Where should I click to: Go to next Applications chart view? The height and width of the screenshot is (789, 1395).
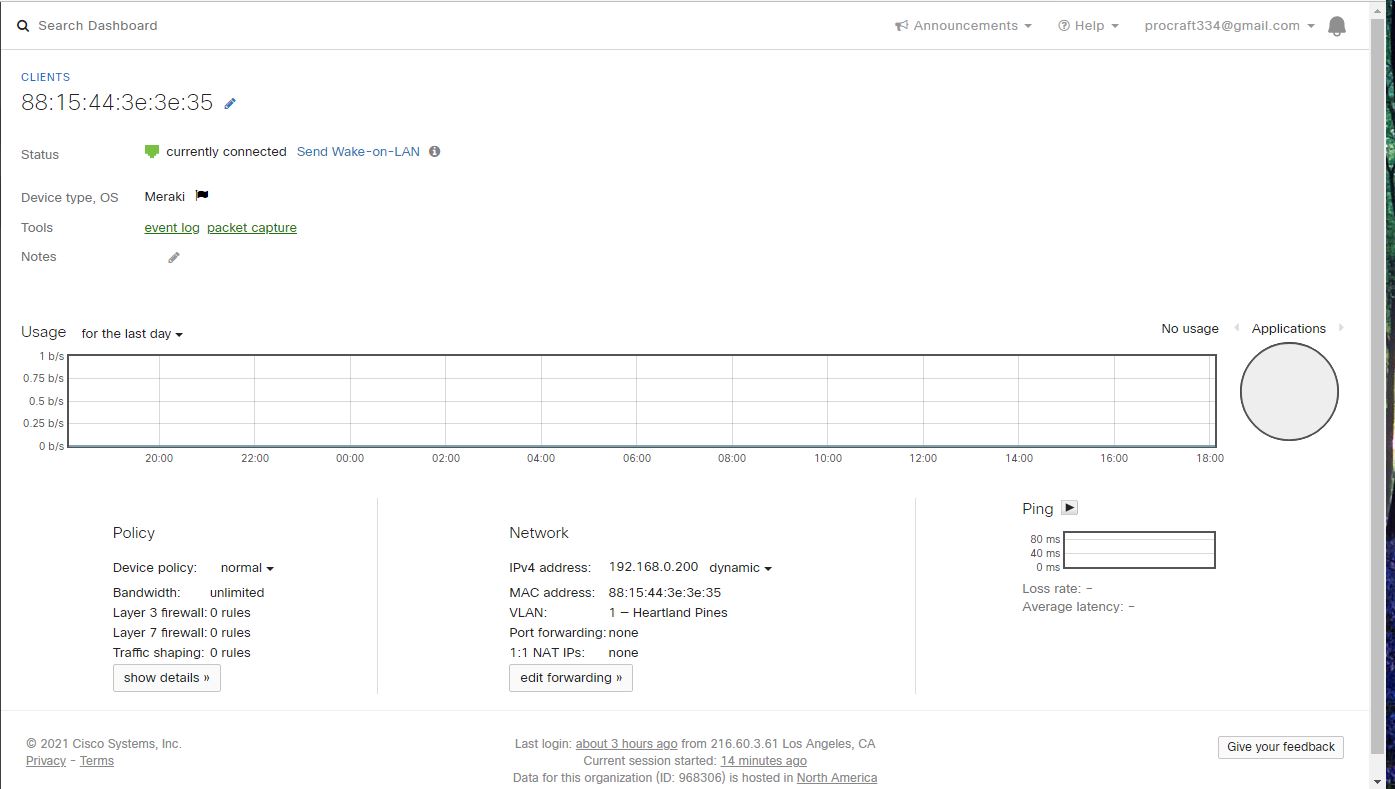click(1341, 328)
